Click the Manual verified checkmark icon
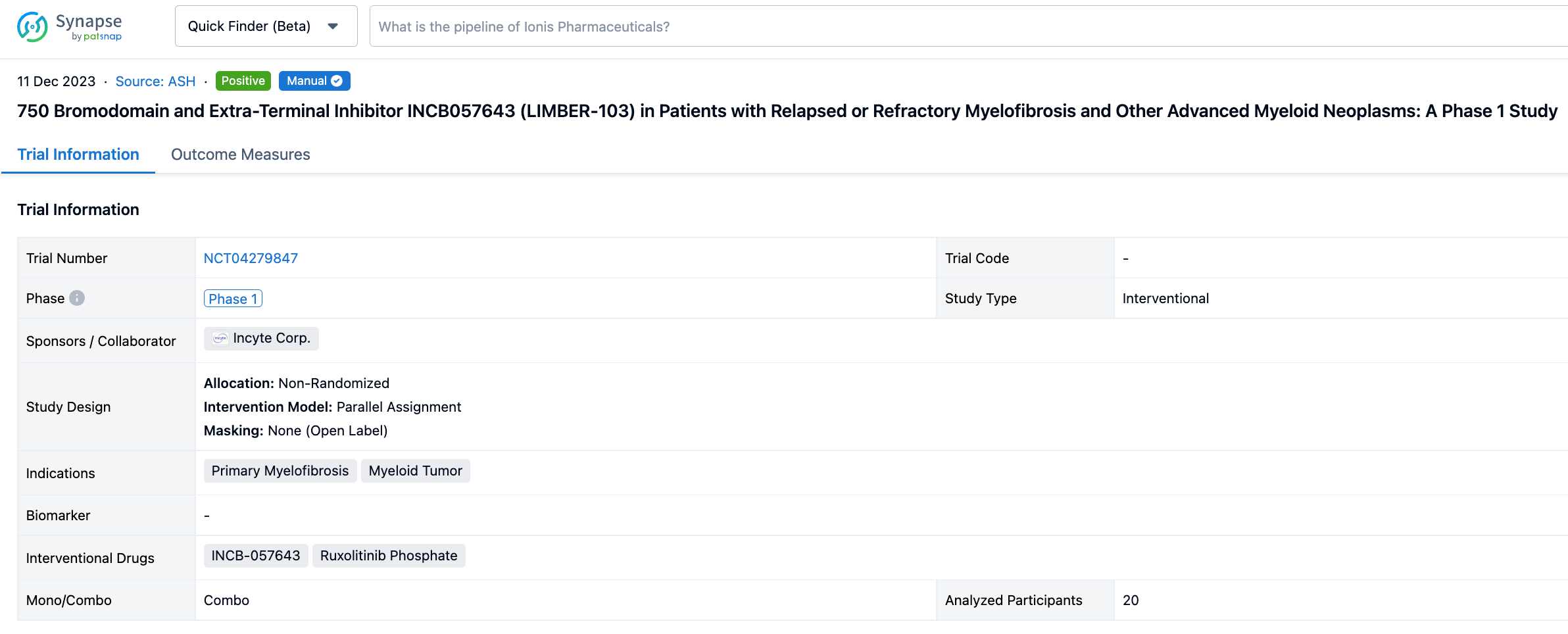The width and height of the screenshot is (1568, 634). coord(337,81)
